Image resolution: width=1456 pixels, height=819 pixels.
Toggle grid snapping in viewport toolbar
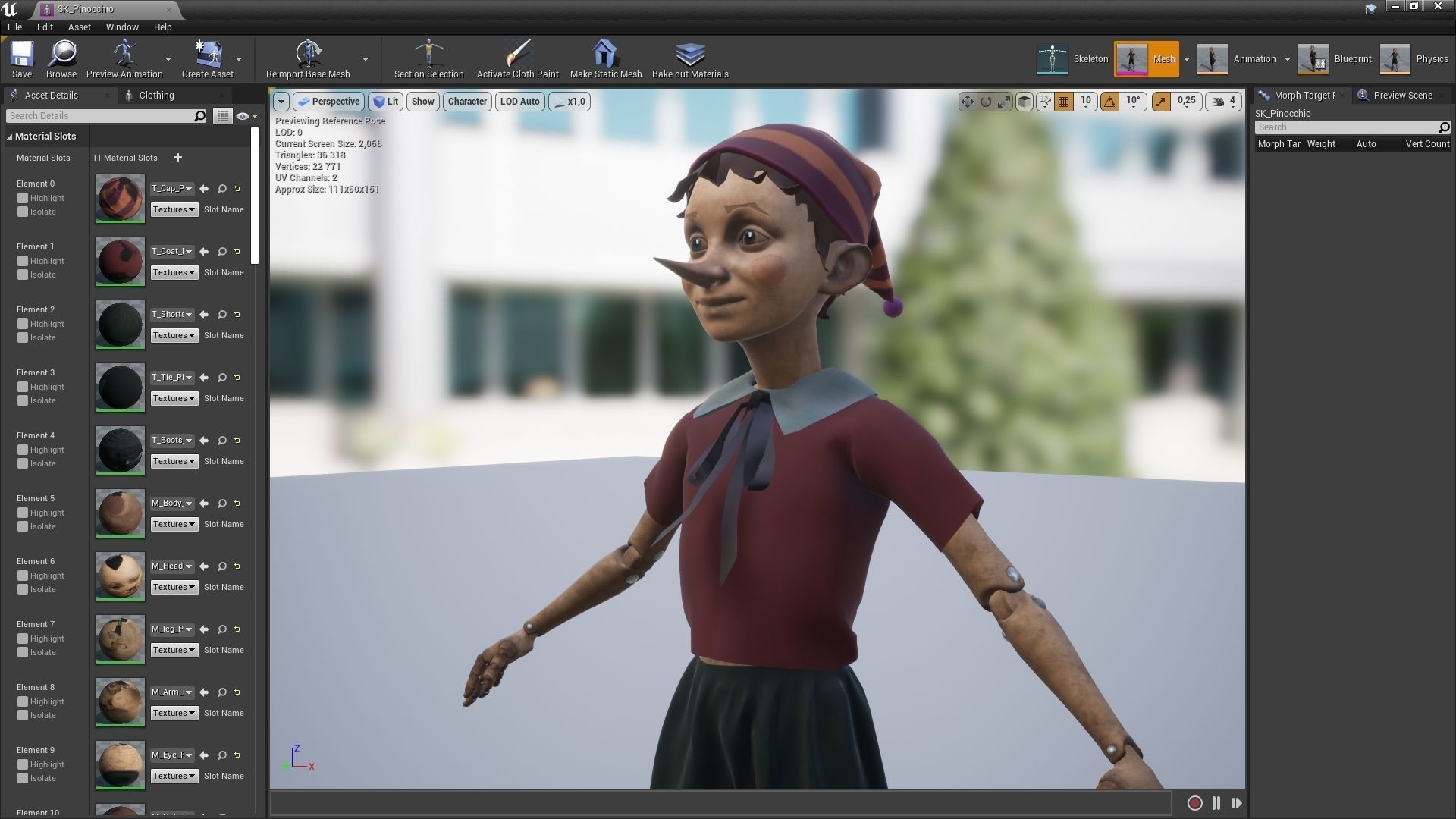coord(1064,102)
